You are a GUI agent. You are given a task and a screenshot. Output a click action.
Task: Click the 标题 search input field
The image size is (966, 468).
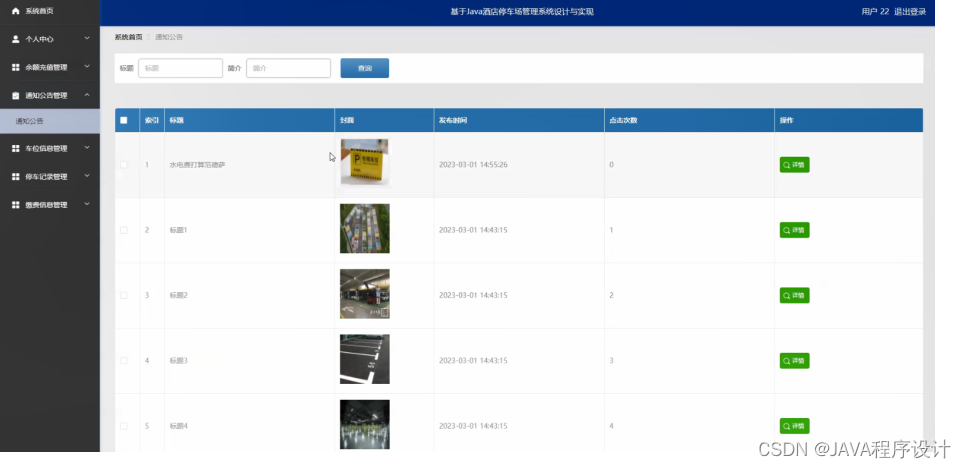(x=181, y=68)
